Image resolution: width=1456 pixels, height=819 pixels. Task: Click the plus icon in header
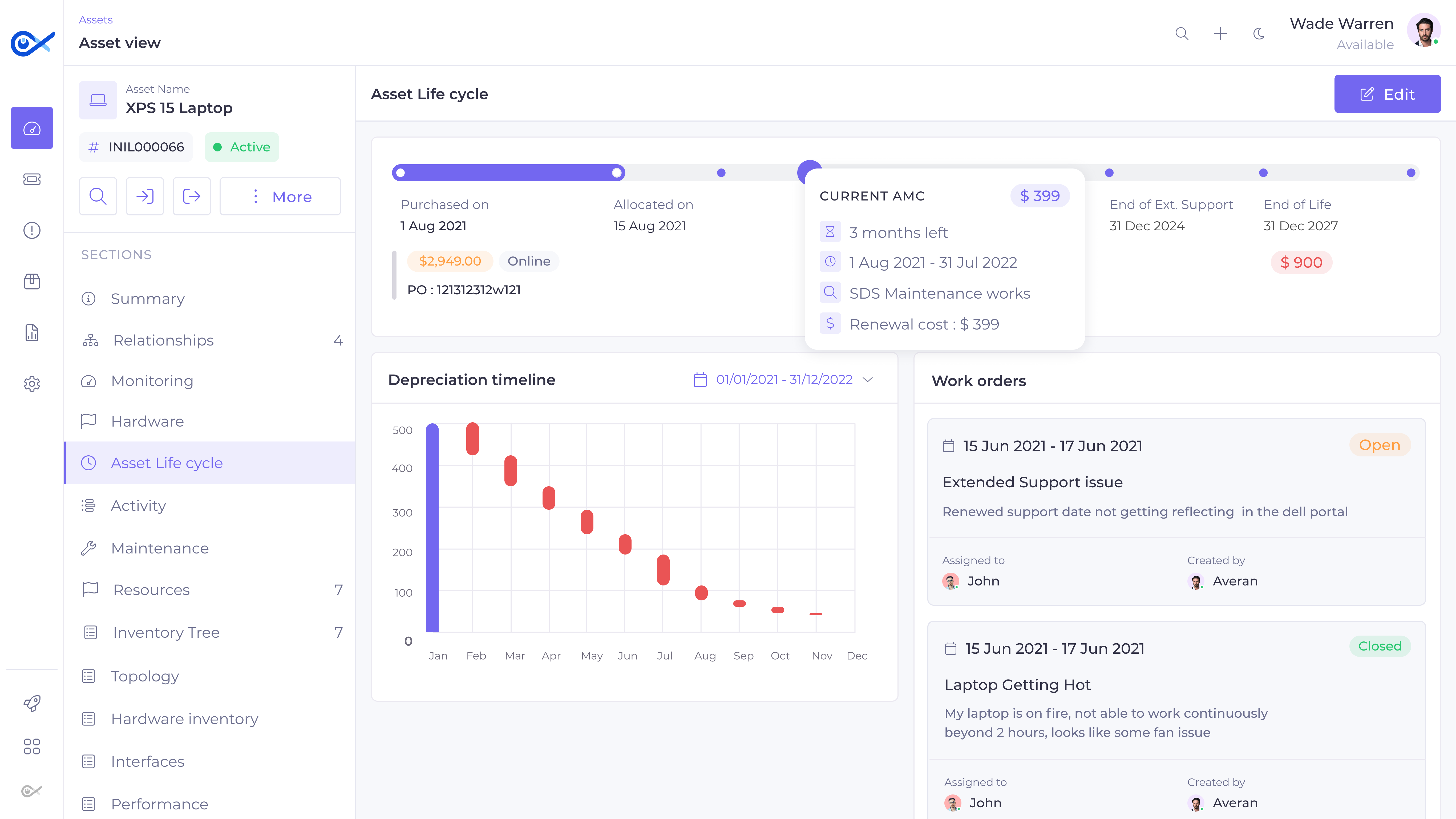[x=1220, y=34]
